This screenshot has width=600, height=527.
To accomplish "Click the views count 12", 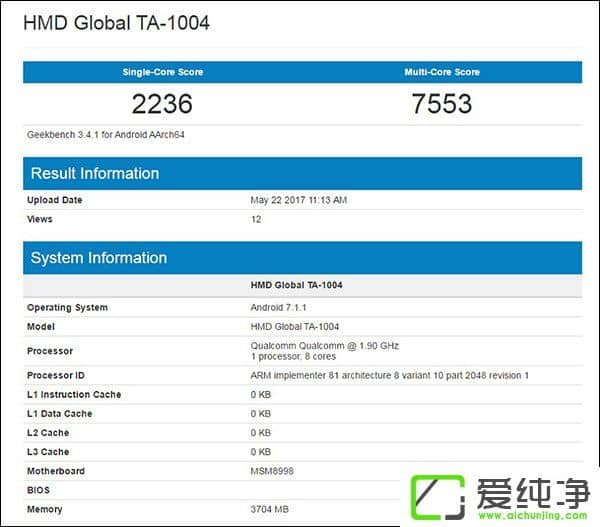I will click(256, 219).
